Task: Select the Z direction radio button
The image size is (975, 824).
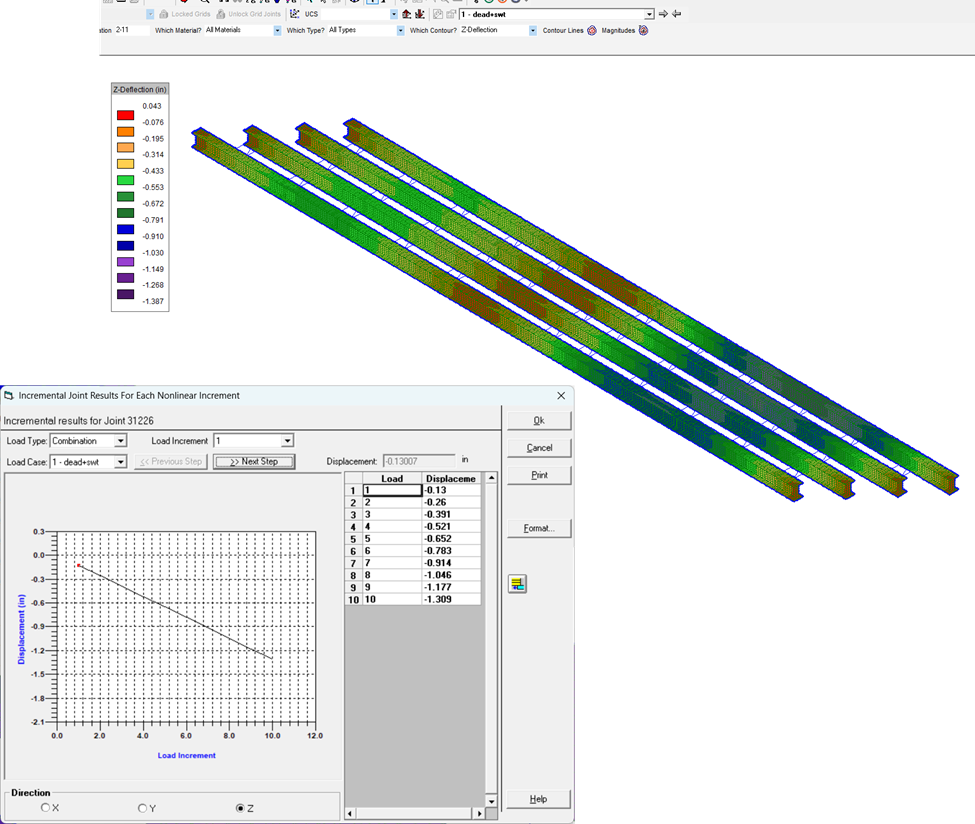Action: point(240,808)
